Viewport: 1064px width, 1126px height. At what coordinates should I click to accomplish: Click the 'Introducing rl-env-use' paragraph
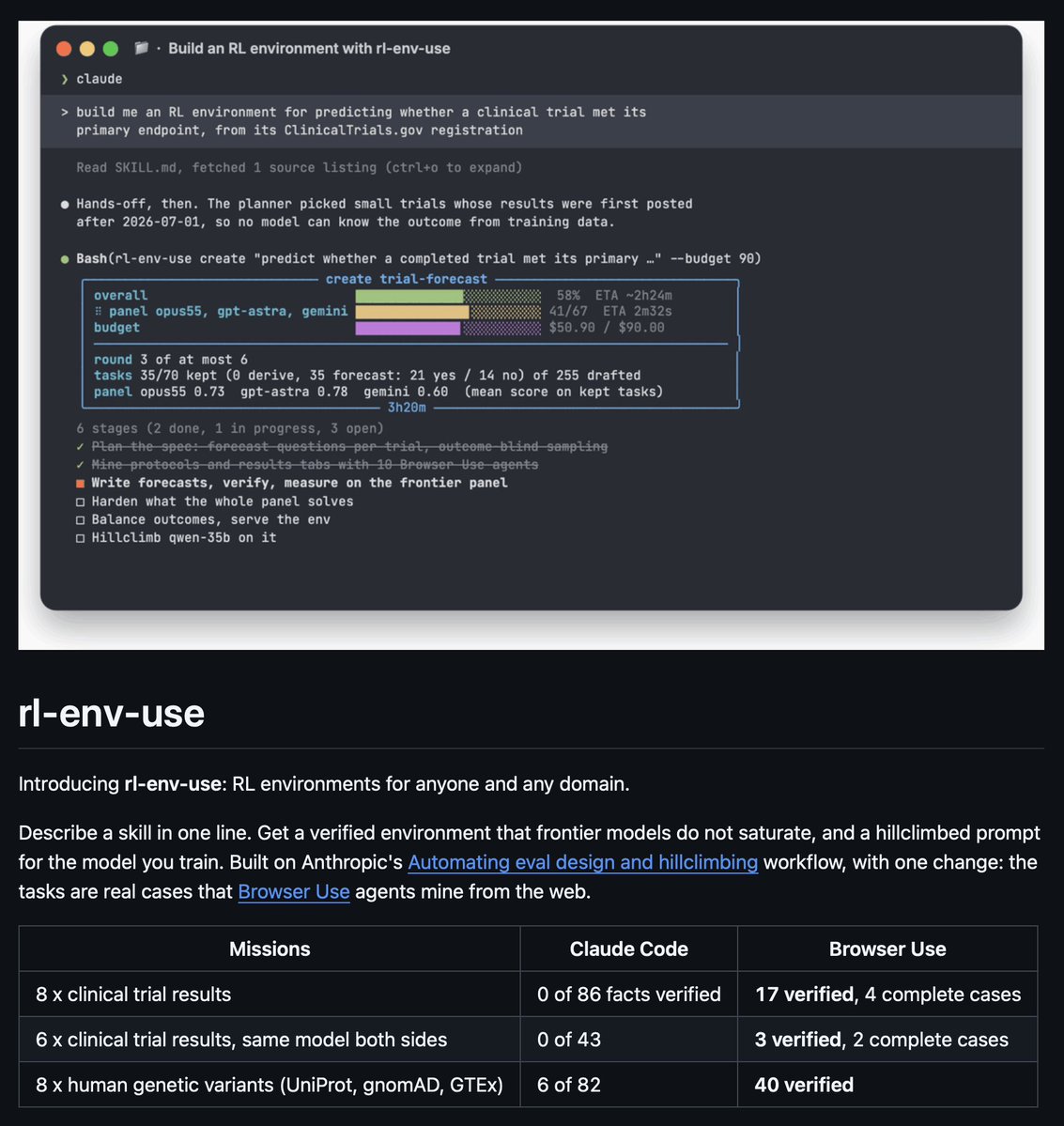(324, 783)
